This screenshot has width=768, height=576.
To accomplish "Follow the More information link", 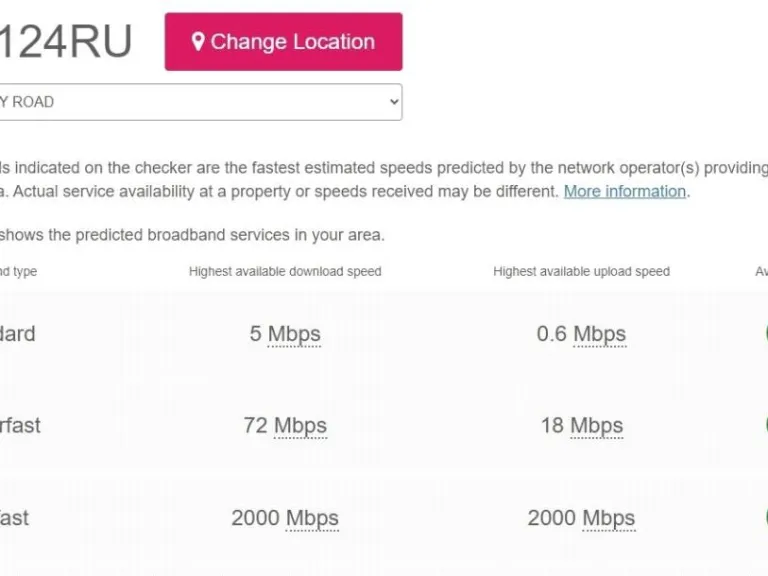I will coord(624,191).
